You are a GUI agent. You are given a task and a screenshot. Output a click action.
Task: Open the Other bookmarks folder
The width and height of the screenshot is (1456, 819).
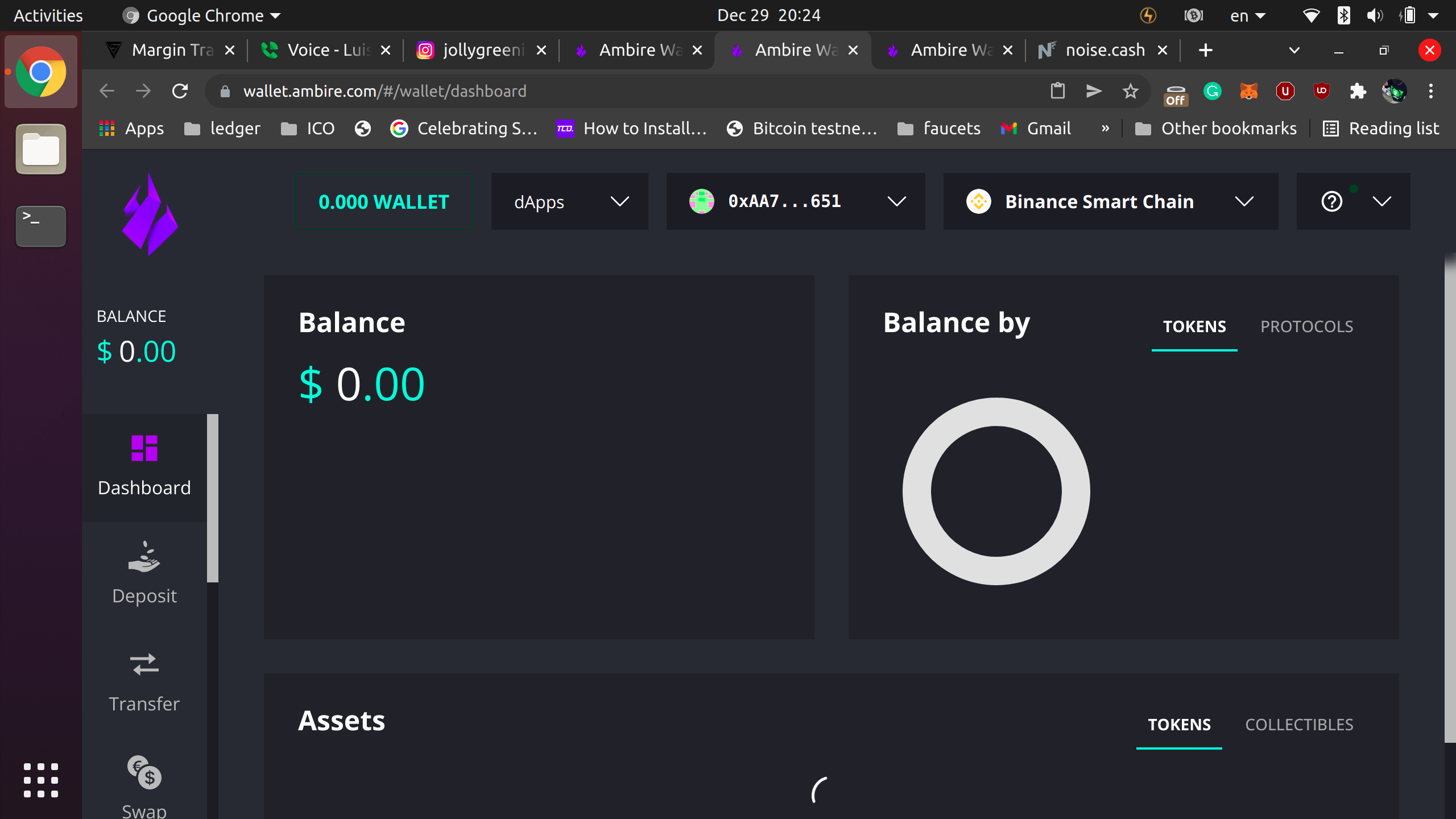[x=1215, y=129]
